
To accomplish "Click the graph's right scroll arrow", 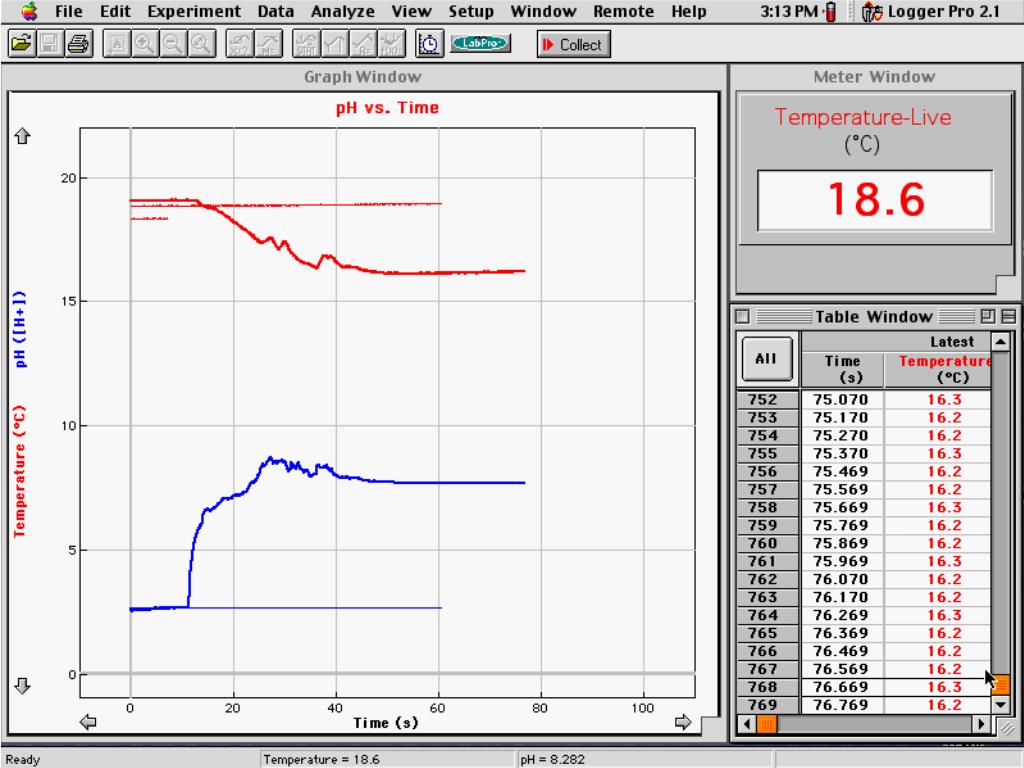I will point(683,722).
